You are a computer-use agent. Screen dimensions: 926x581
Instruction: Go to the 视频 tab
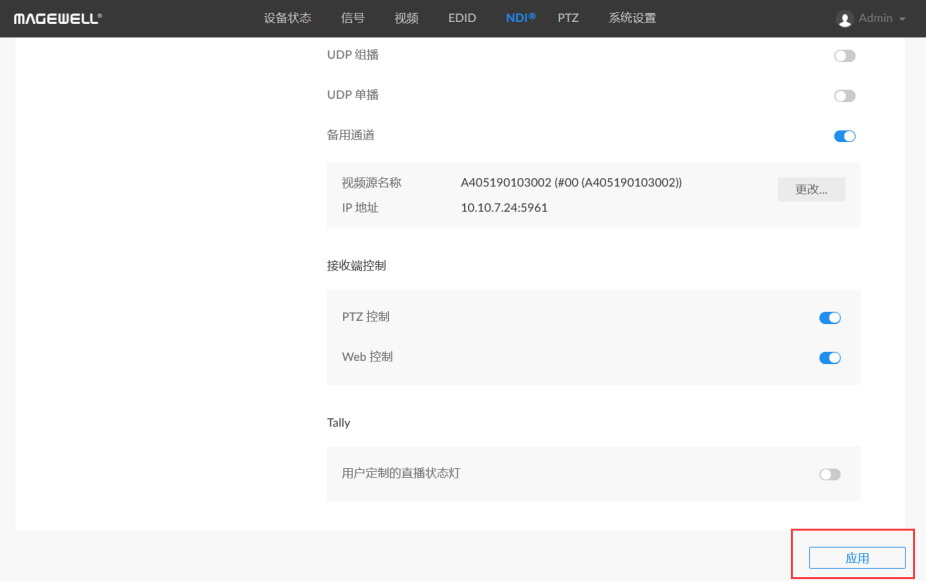click(x=406, y=19)
